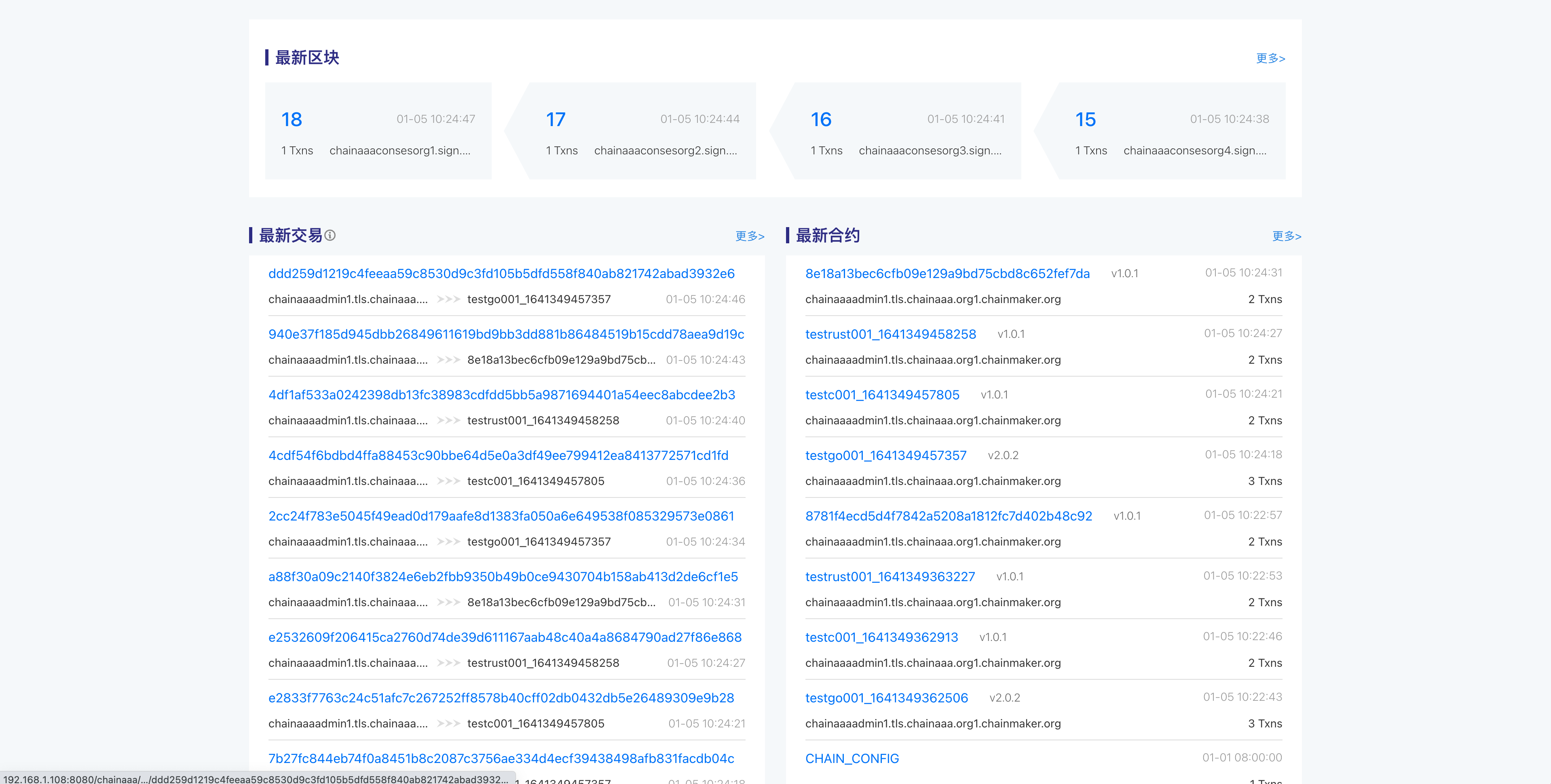Click block 17 signer chainaaaconsesorg2.sign....
The image size is (1551, 784).
[x=666, y=150]
